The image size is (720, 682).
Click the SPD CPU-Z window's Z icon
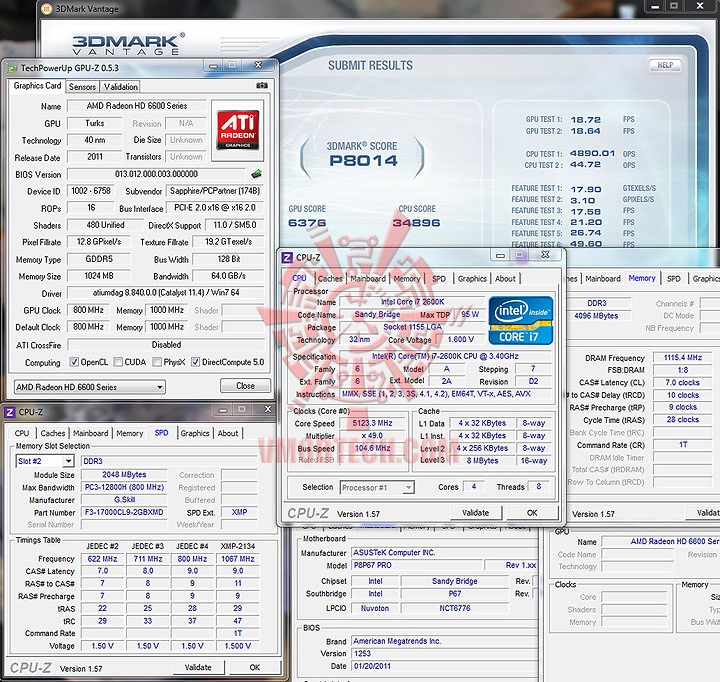[9, 412]
